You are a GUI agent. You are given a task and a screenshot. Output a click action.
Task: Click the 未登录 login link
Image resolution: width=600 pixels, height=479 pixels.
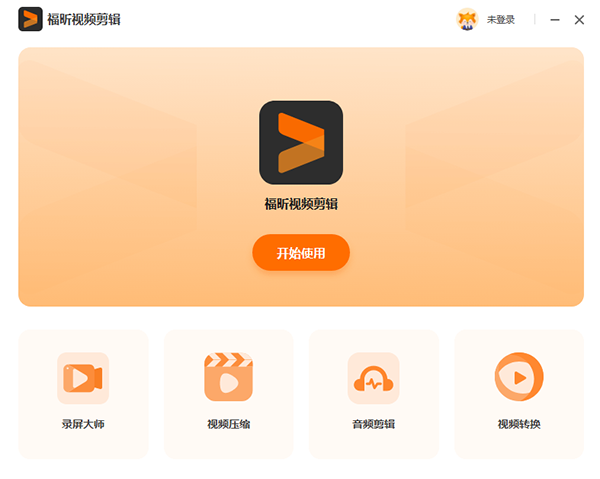[501, 20]
